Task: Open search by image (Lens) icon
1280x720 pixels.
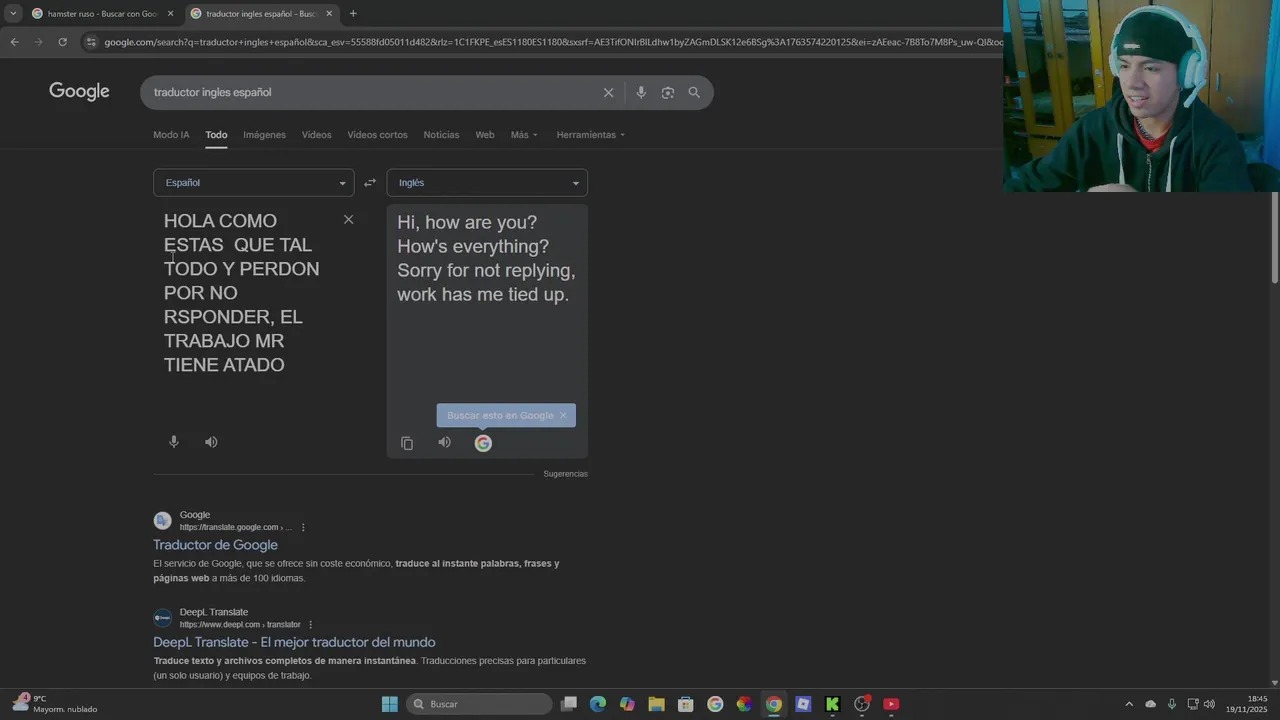Action: 668,92
